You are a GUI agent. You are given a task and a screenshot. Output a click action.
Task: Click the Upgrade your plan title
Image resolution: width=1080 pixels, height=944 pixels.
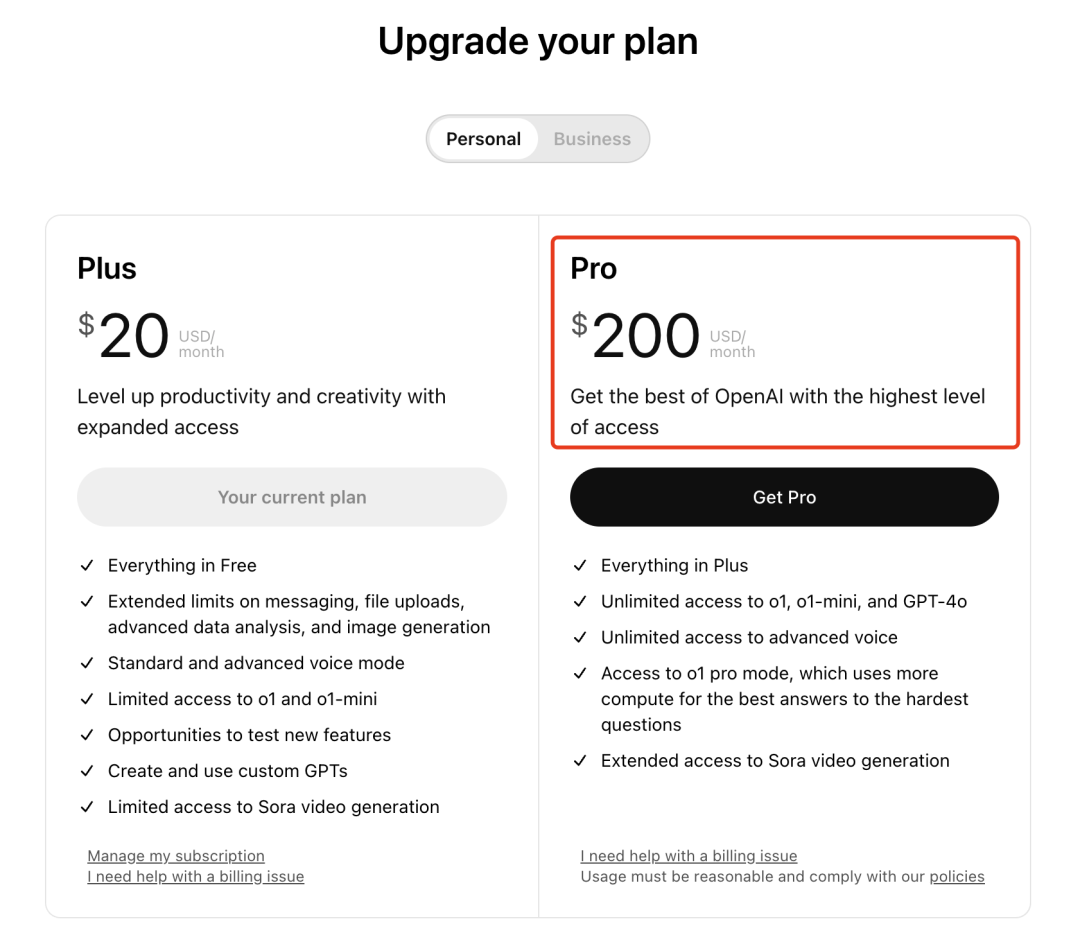point(538,42)
